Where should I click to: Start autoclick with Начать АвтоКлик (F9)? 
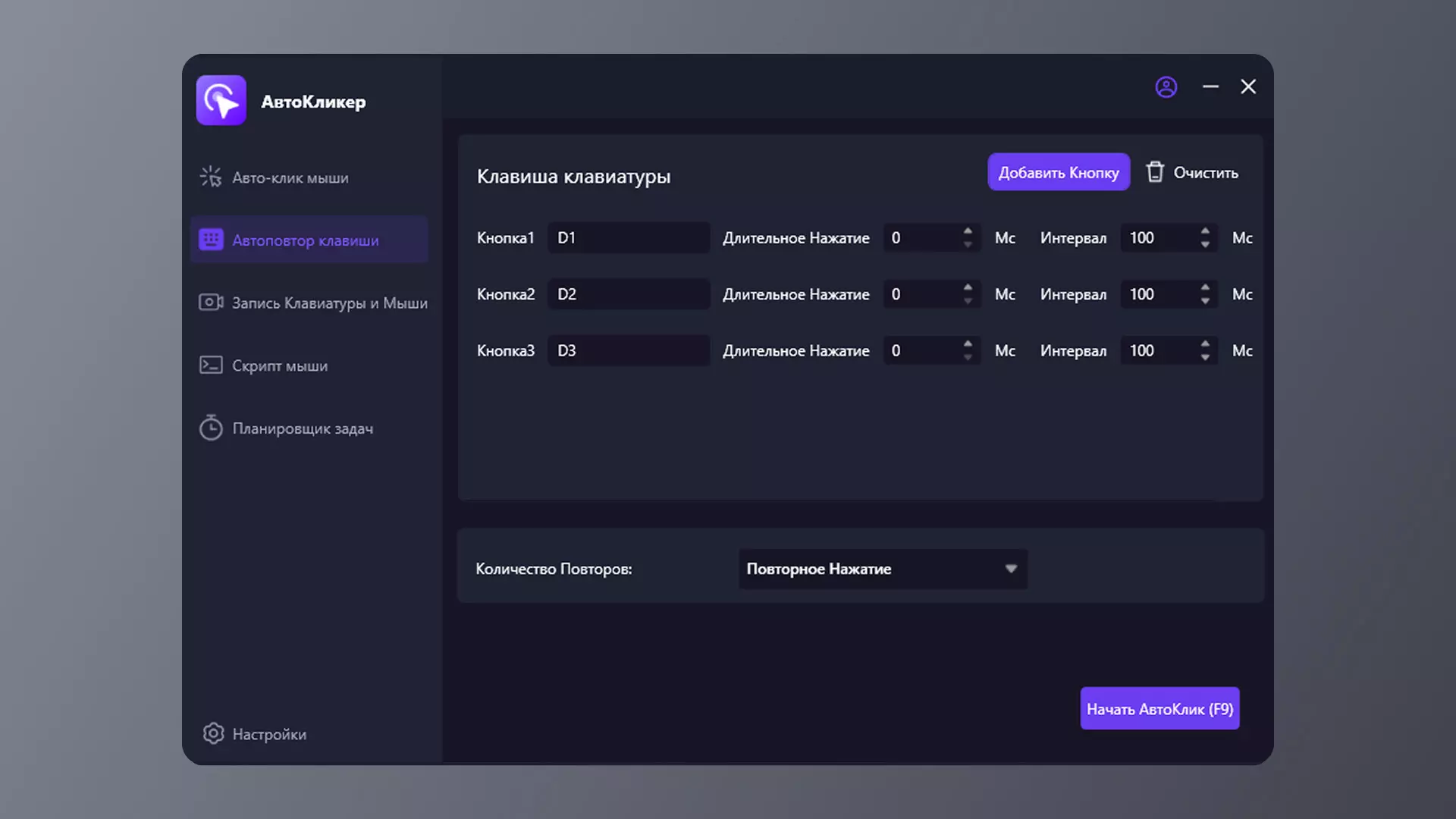(1159, 708)
